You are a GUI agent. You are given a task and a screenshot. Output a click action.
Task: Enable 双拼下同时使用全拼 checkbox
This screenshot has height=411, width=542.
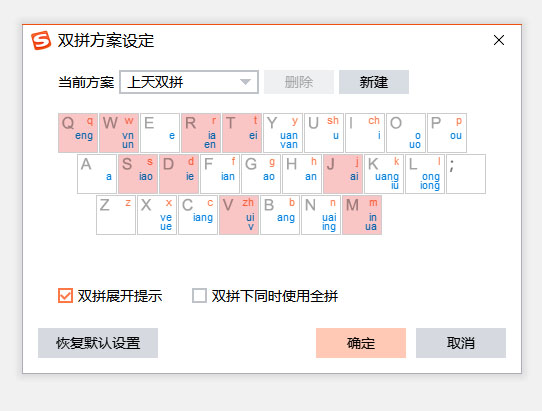pyautogui.click(x=199, y=296)
